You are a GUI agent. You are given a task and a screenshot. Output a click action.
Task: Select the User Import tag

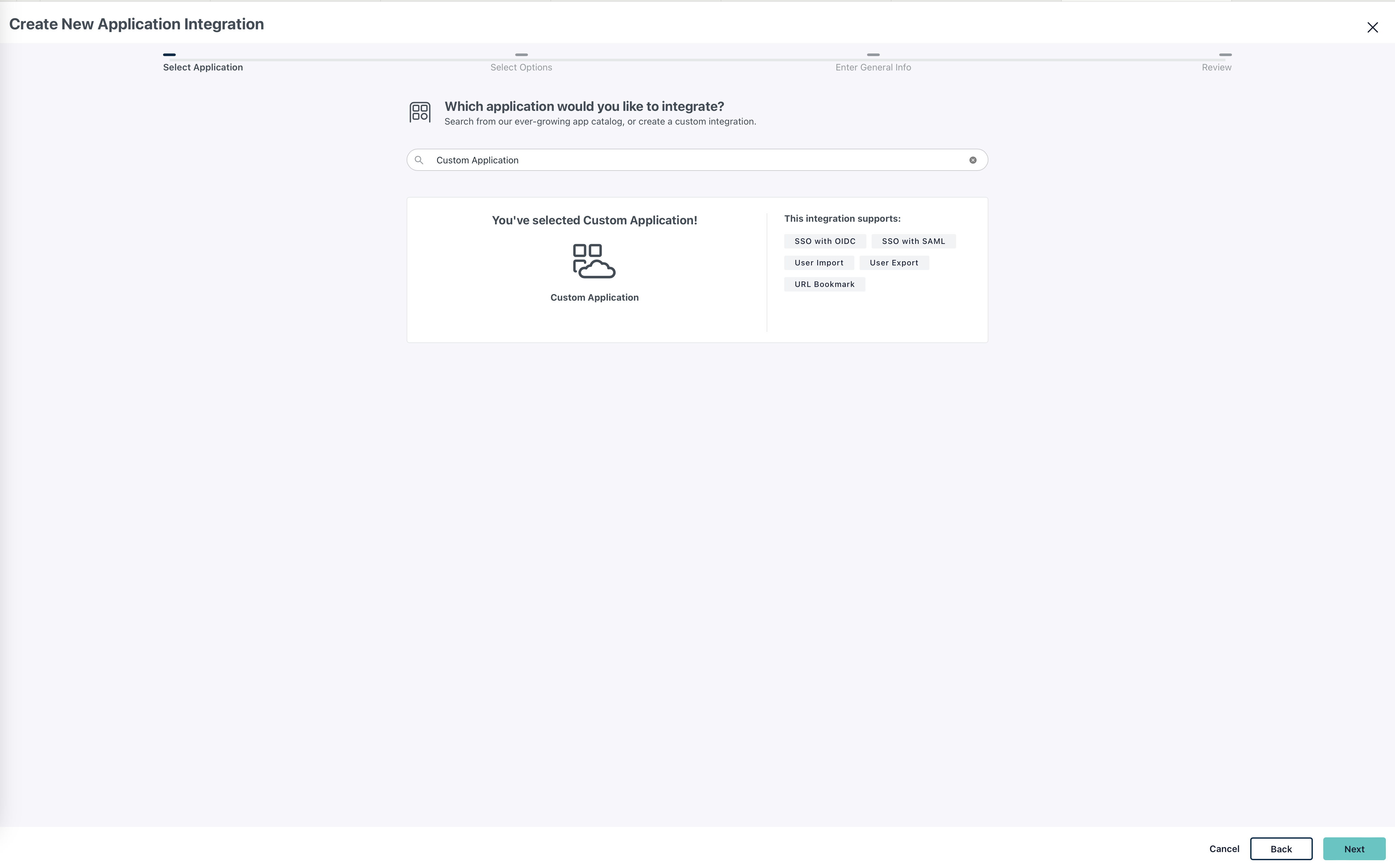click(818, 263)
